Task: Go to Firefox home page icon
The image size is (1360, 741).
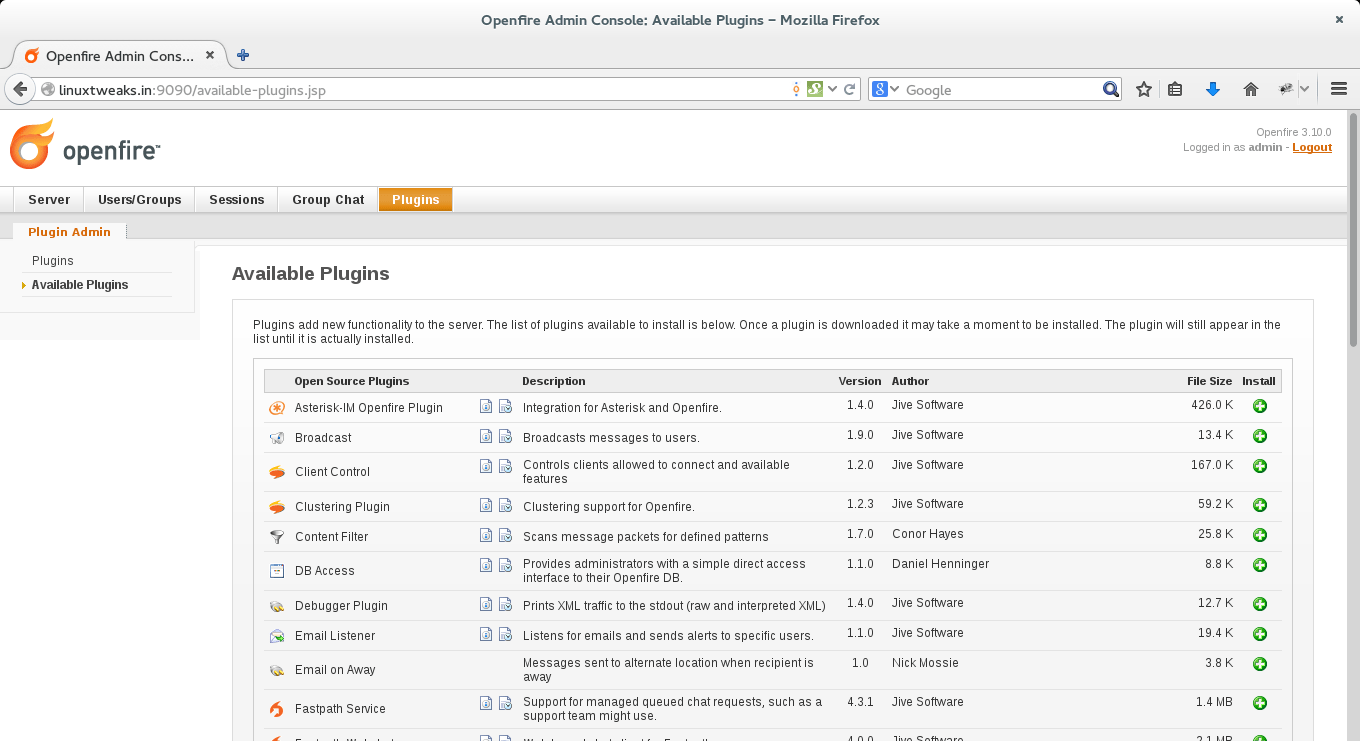Action: 1250,89
